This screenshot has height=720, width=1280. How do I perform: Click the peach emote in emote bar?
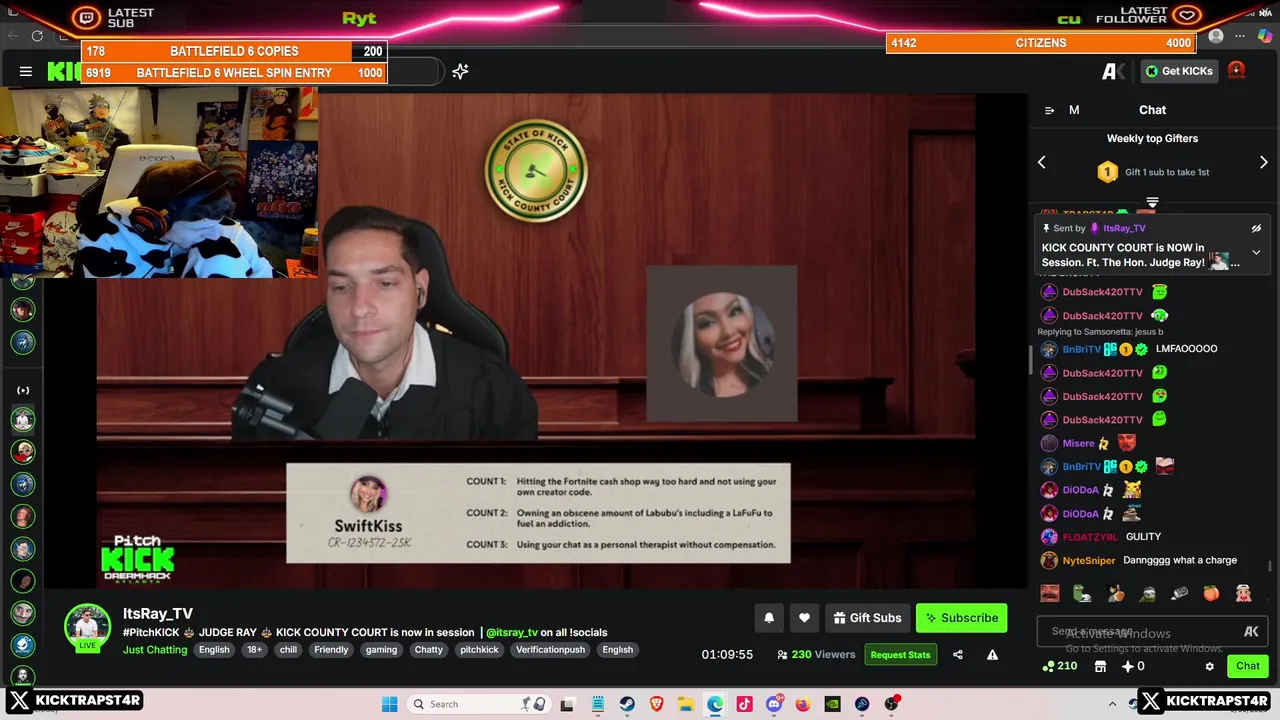[x=1211, y=594]
